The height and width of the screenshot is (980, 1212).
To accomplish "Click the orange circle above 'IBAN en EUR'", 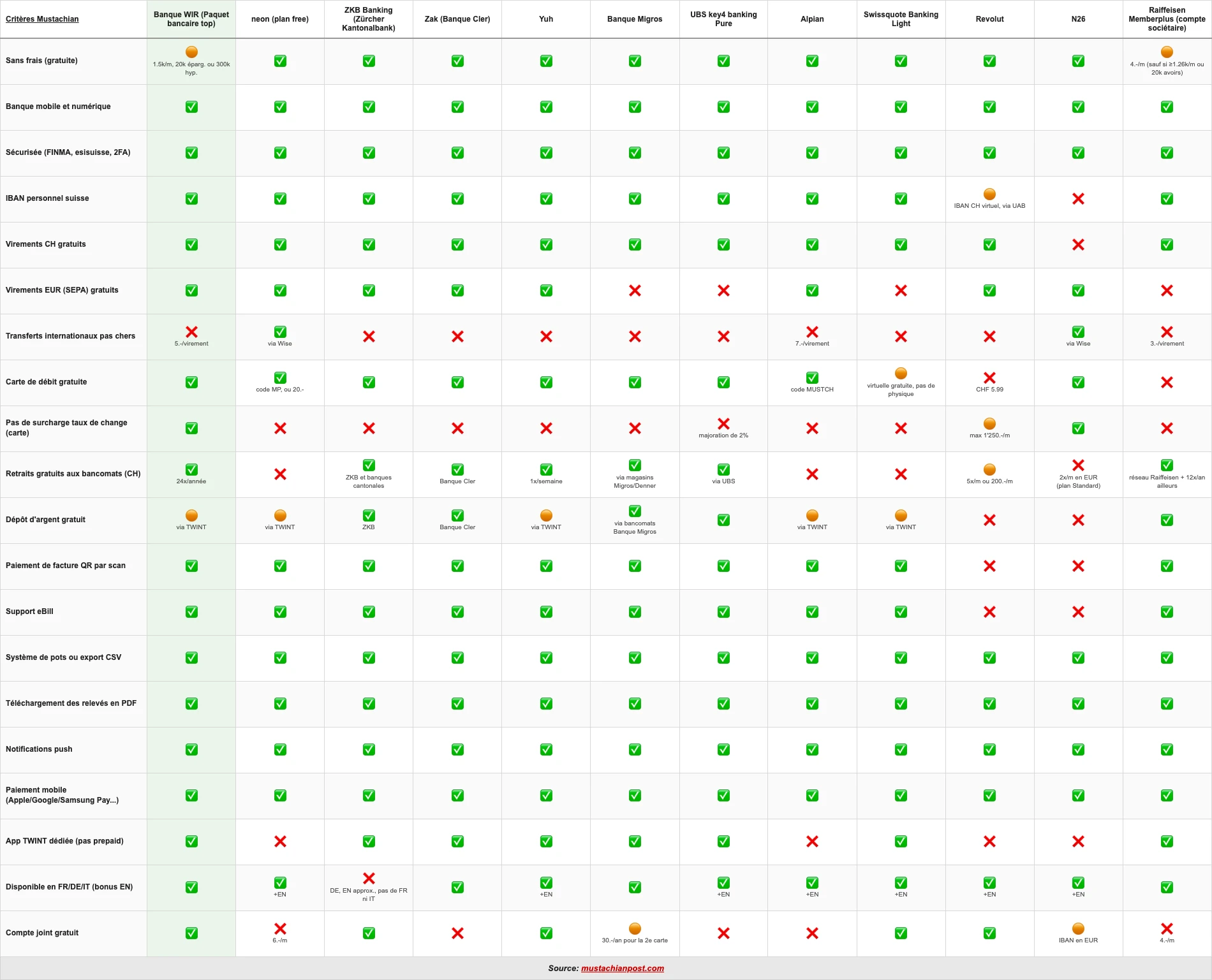I will [x=1078, y=929].
